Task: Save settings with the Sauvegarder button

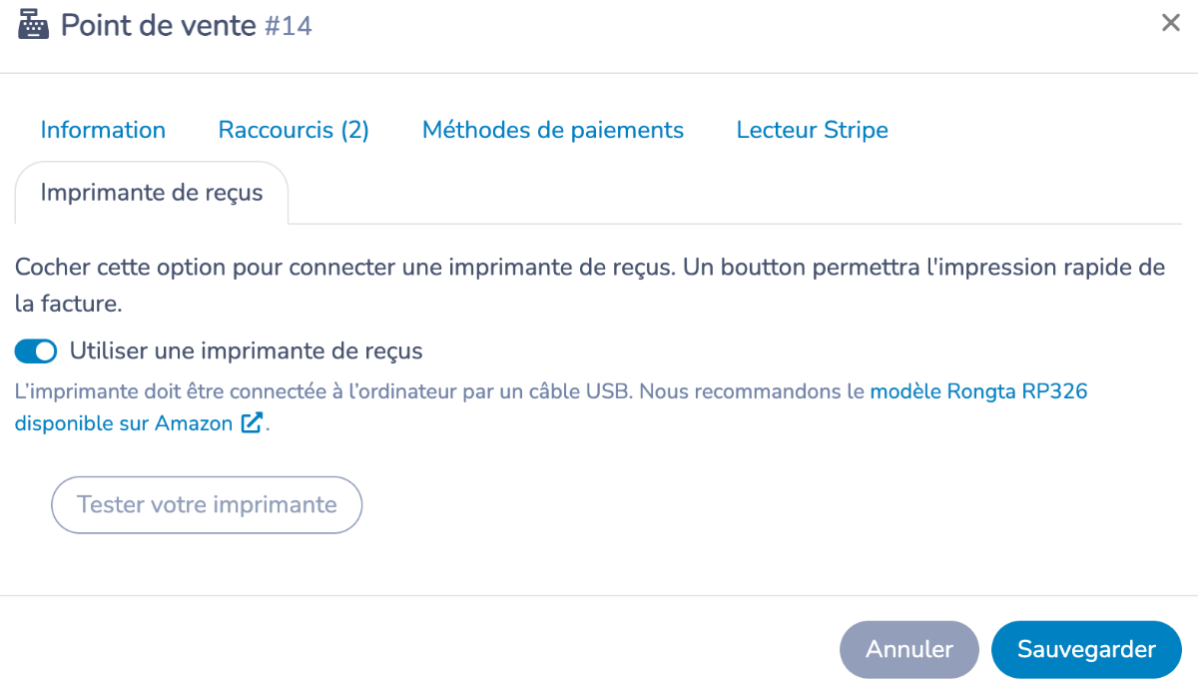Action: pyautogui.click(x=1086, y=649)
